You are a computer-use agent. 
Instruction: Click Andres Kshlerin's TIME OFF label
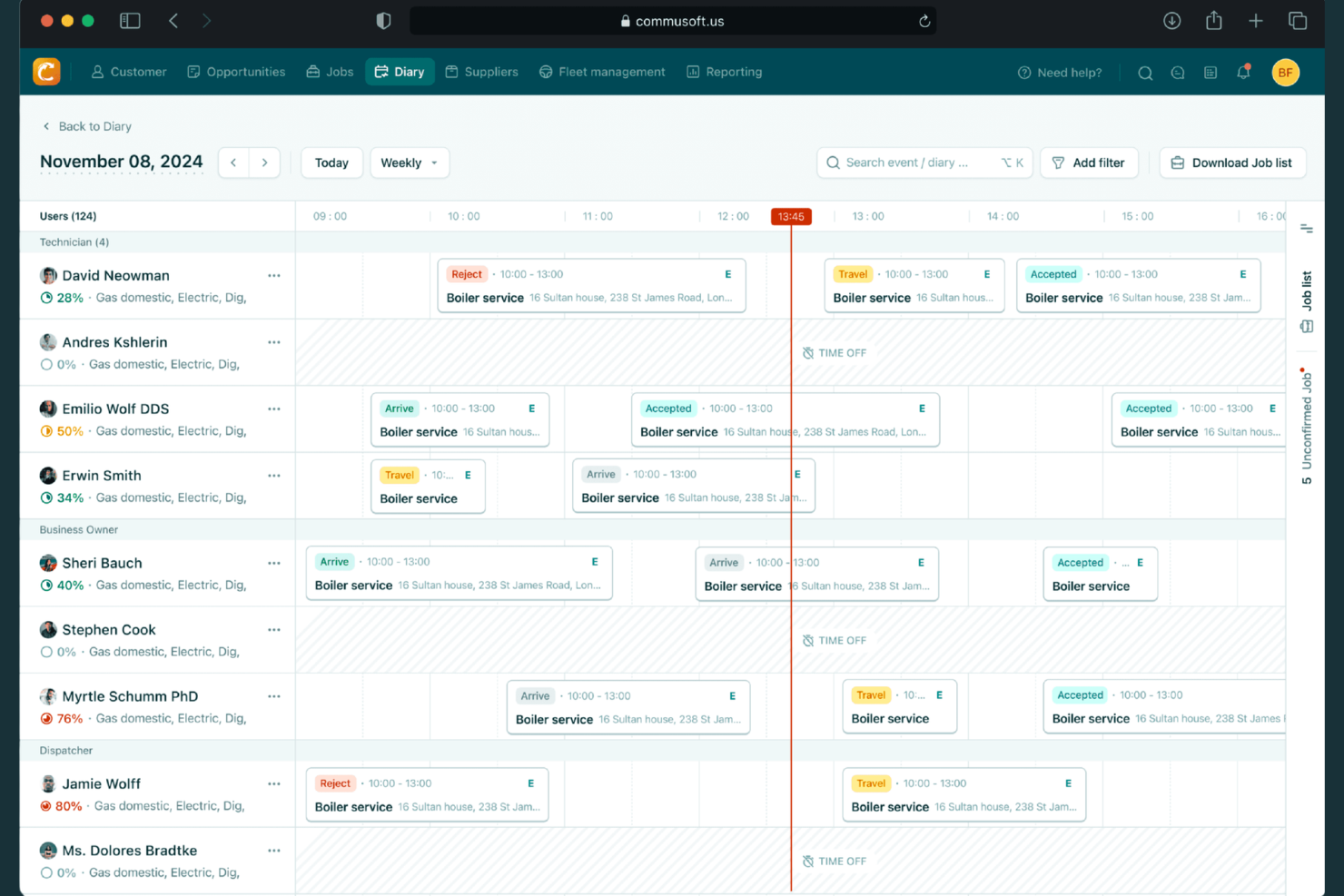tap(835, 353)
